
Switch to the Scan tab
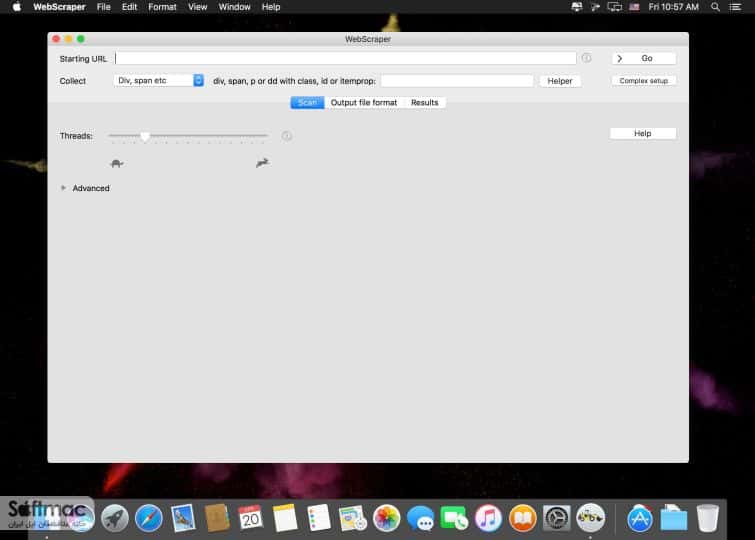307,103
